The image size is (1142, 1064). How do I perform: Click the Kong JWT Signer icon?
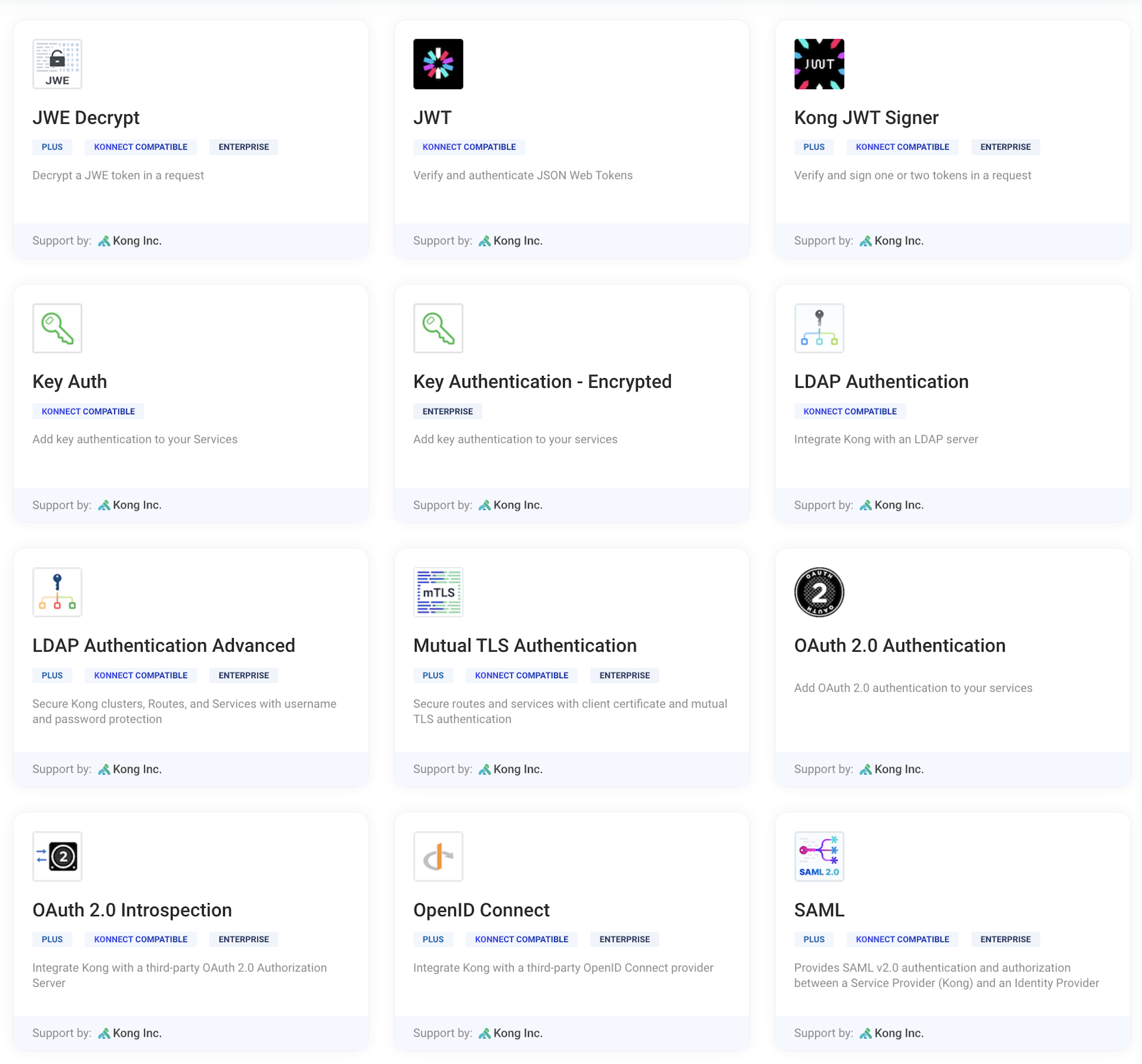(x=819, y=64)
